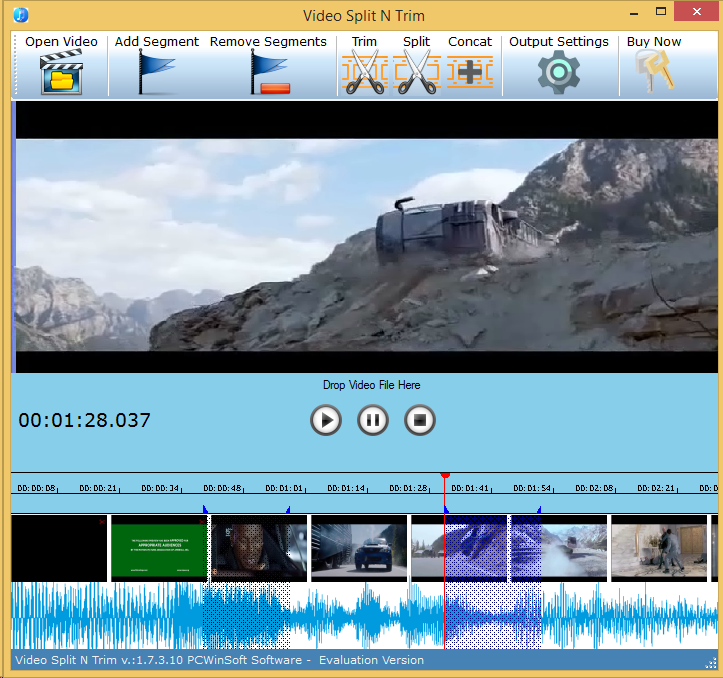Click the Evaluation Version status bar text

coord(371,660)
